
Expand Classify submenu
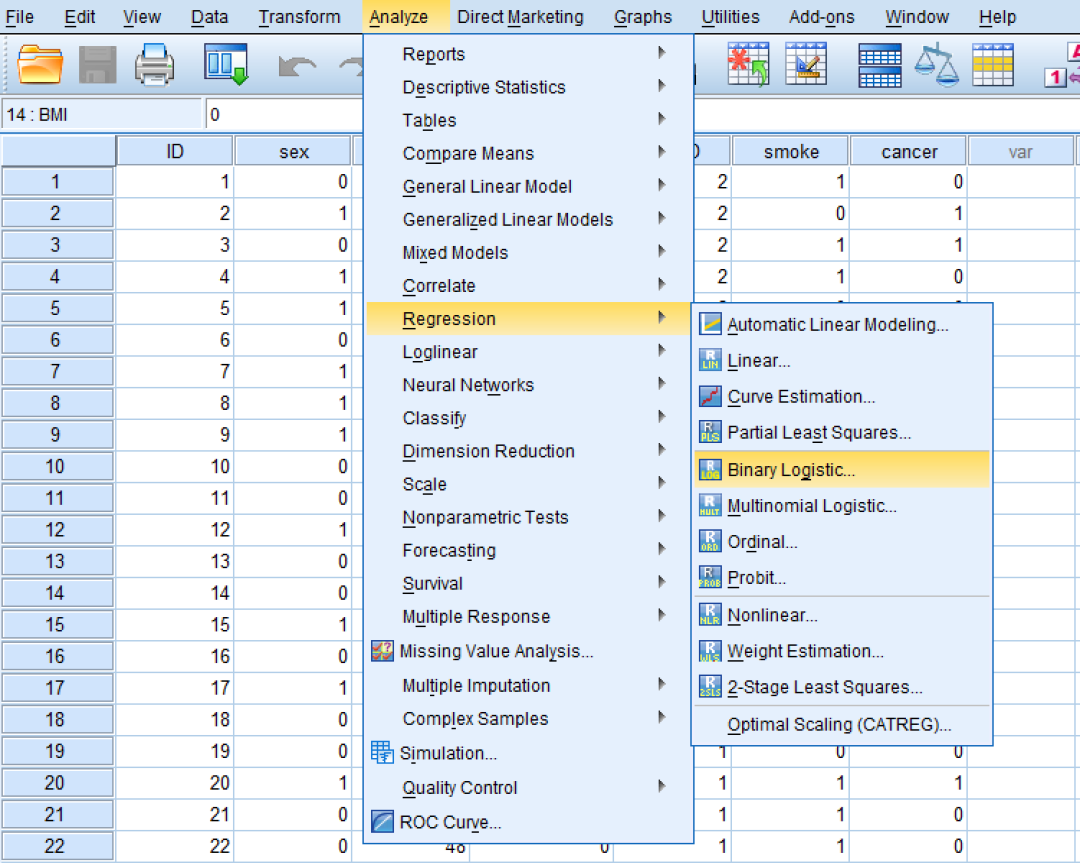point(528,417)
